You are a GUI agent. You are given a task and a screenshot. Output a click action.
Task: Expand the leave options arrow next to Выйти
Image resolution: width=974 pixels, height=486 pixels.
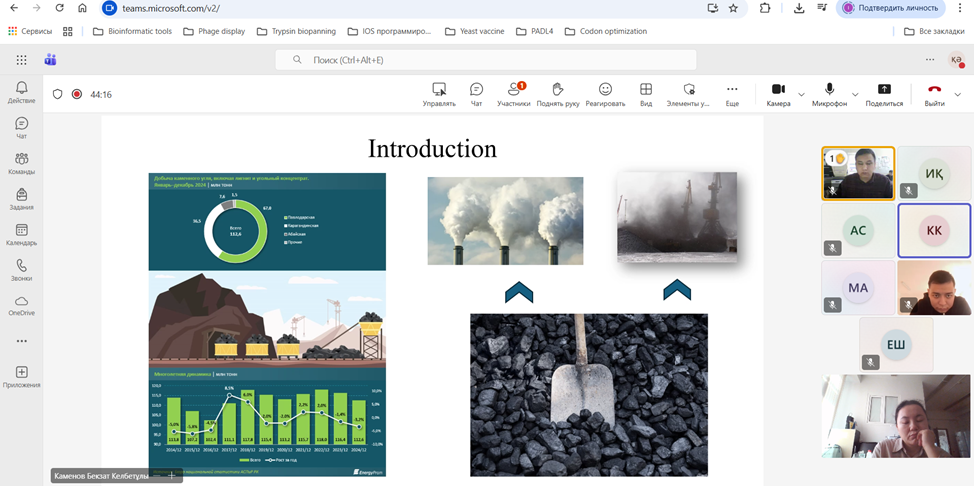tap(958, 95)
